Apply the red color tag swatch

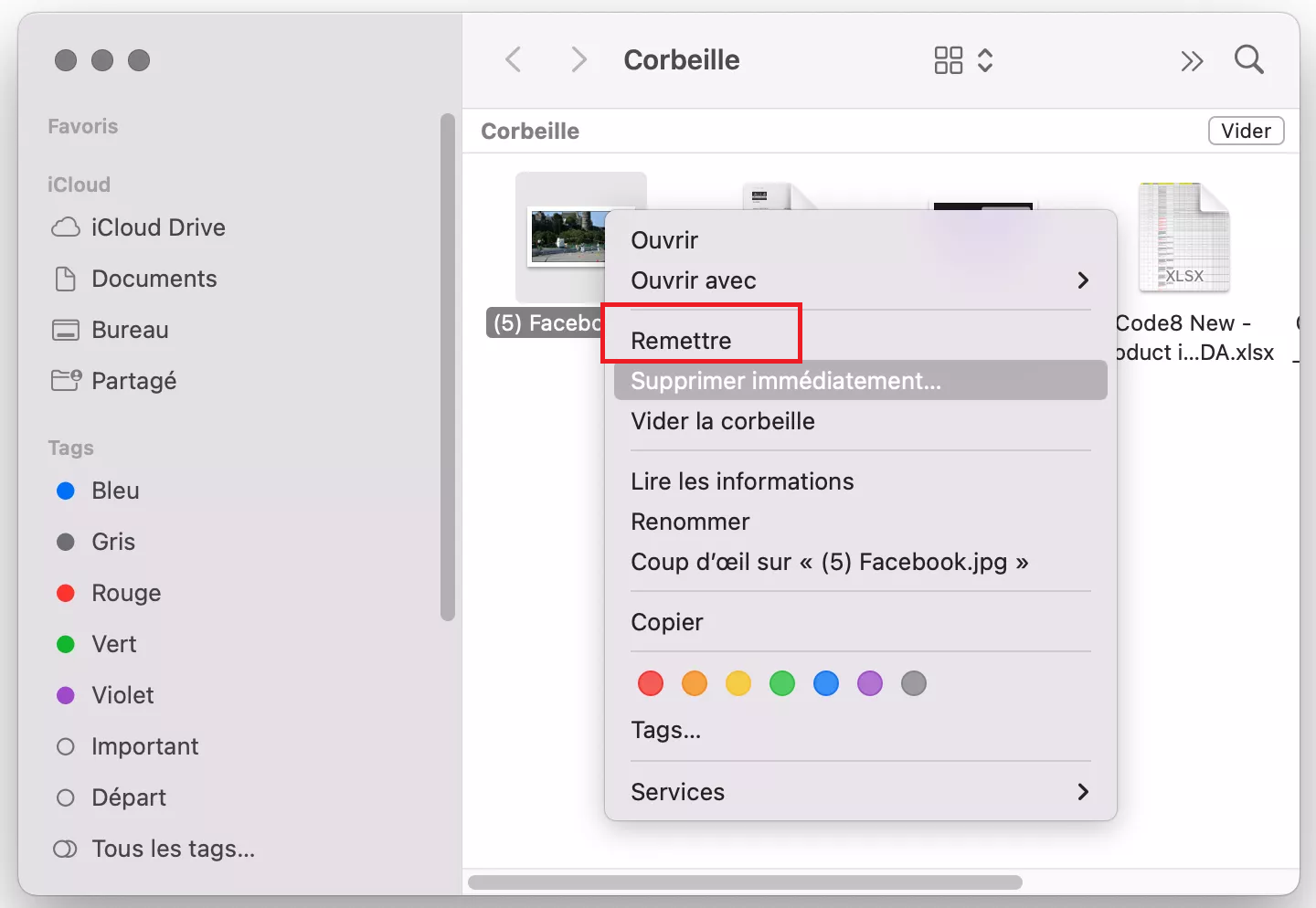coord(651,683)
